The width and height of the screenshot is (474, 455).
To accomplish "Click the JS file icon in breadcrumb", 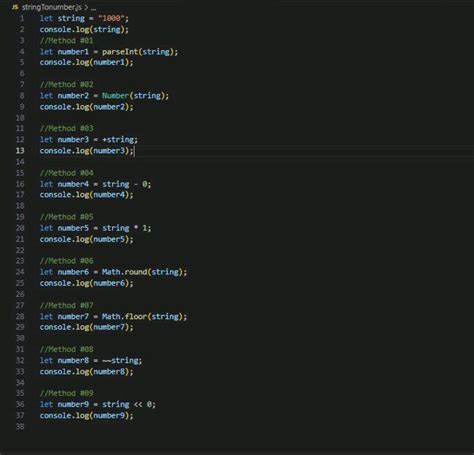I will point(15,7).
